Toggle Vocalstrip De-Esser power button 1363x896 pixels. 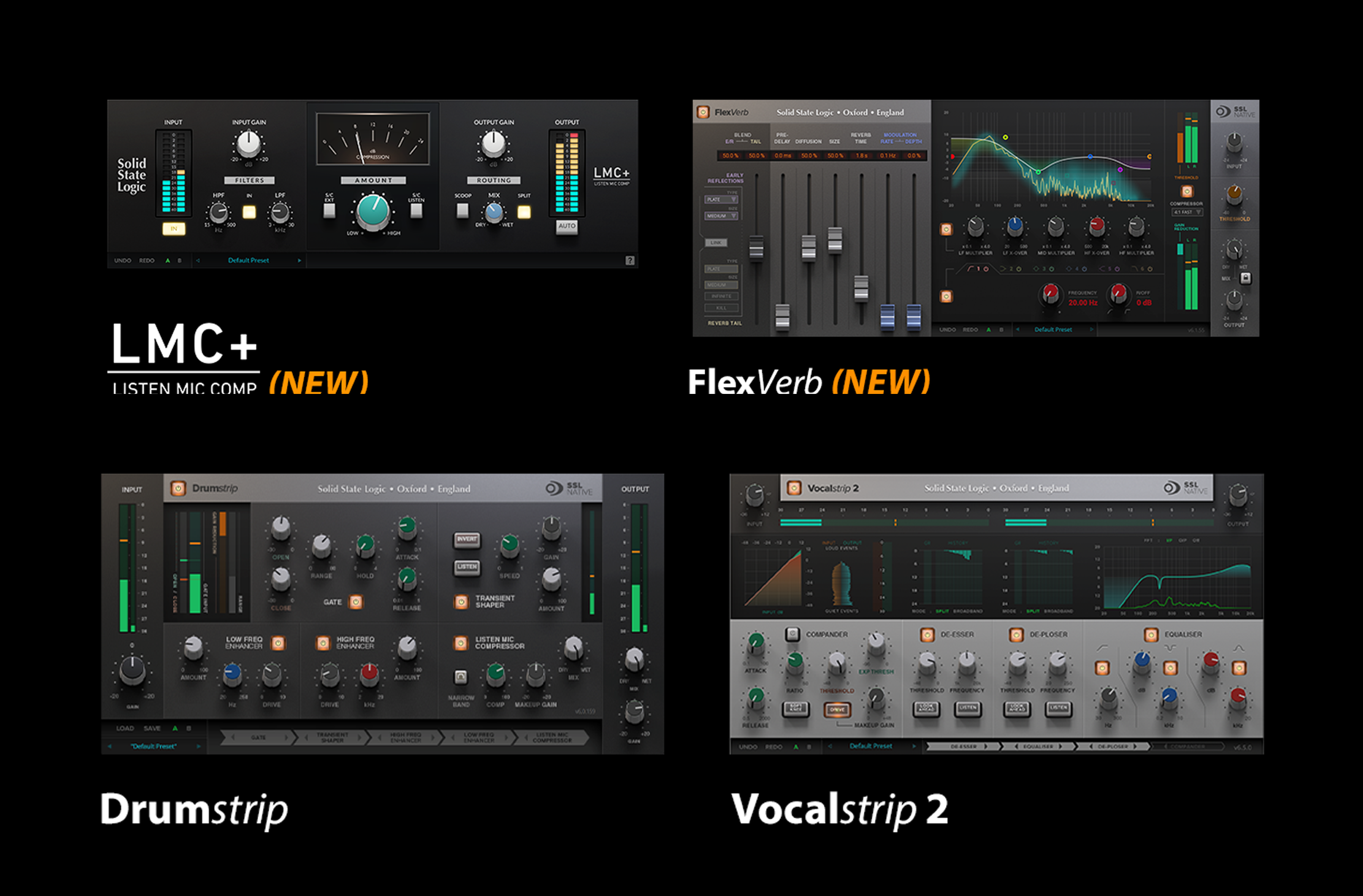tap(927, 634)
